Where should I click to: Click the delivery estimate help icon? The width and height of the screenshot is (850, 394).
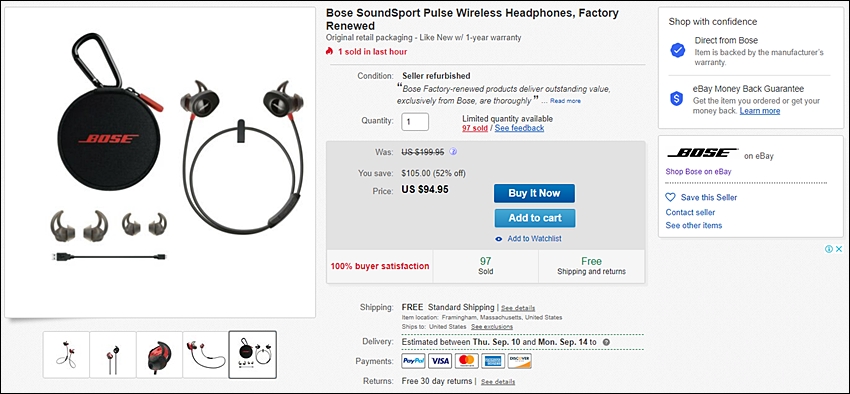(606, 343)
